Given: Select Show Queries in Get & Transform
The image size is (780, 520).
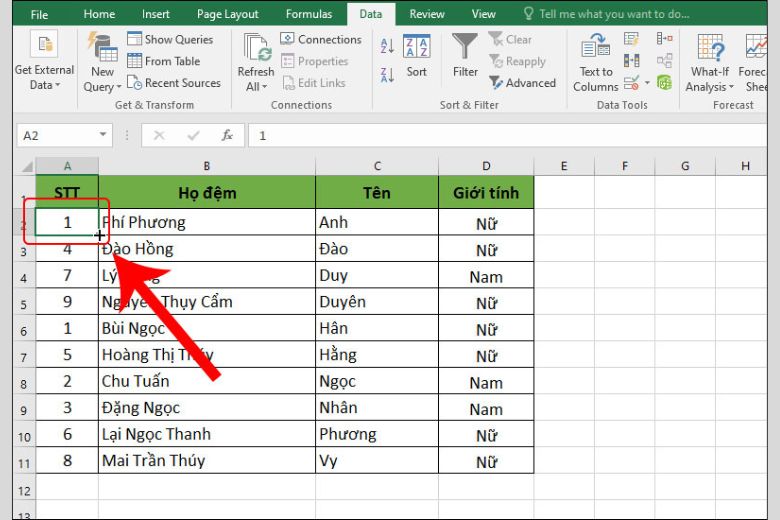Looking at the screenshot, I should tap(170, 39).
